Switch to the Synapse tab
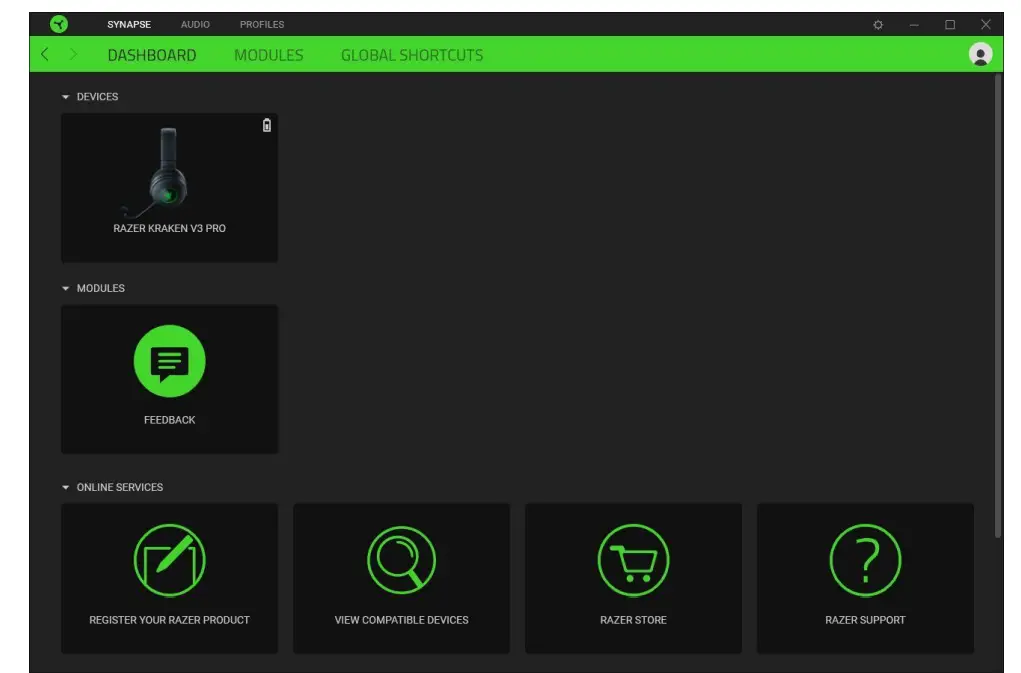Image resolution: width=1021 pixels, height=673 pixels. click(129, 24)
